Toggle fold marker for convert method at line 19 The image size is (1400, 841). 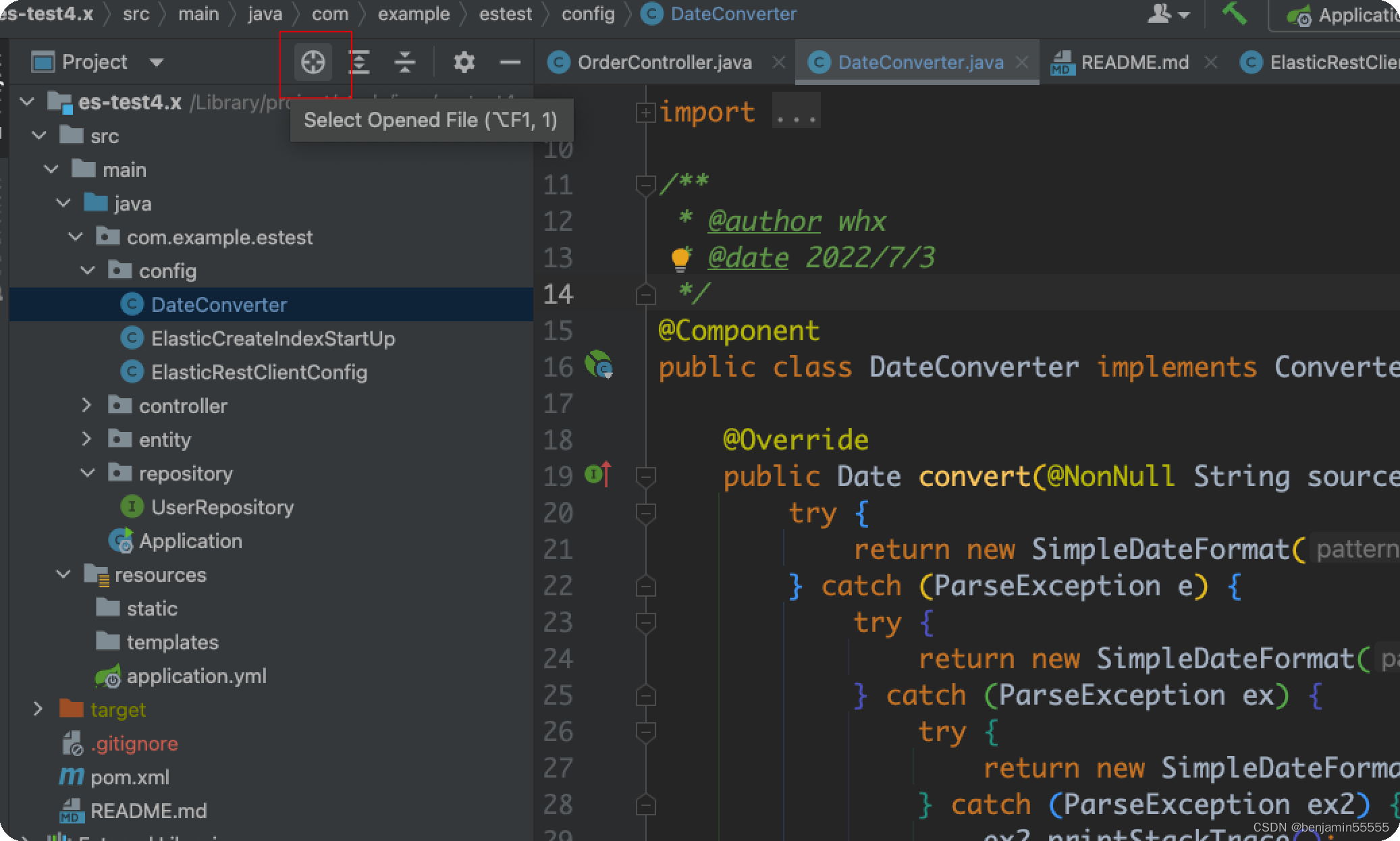point(646,477)
